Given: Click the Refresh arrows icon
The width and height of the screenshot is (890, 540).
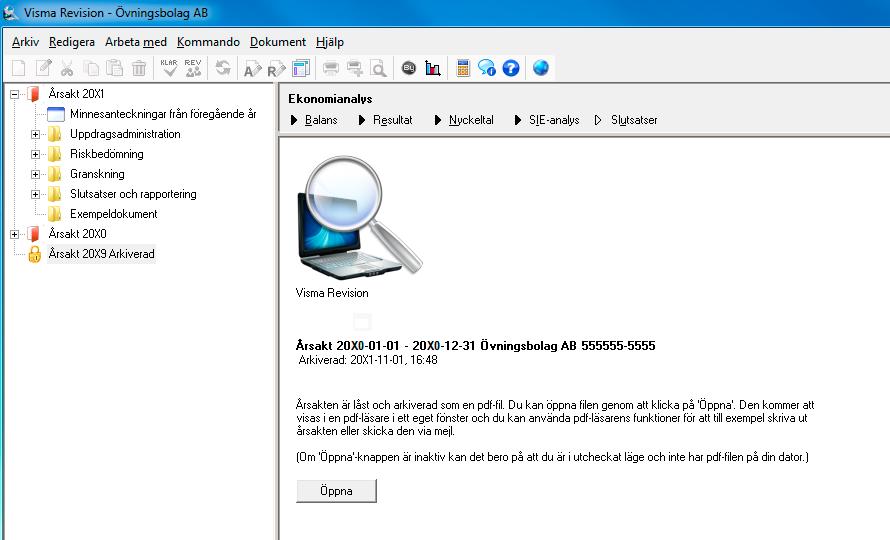Looking at the screenshot, I should point(223,68).
